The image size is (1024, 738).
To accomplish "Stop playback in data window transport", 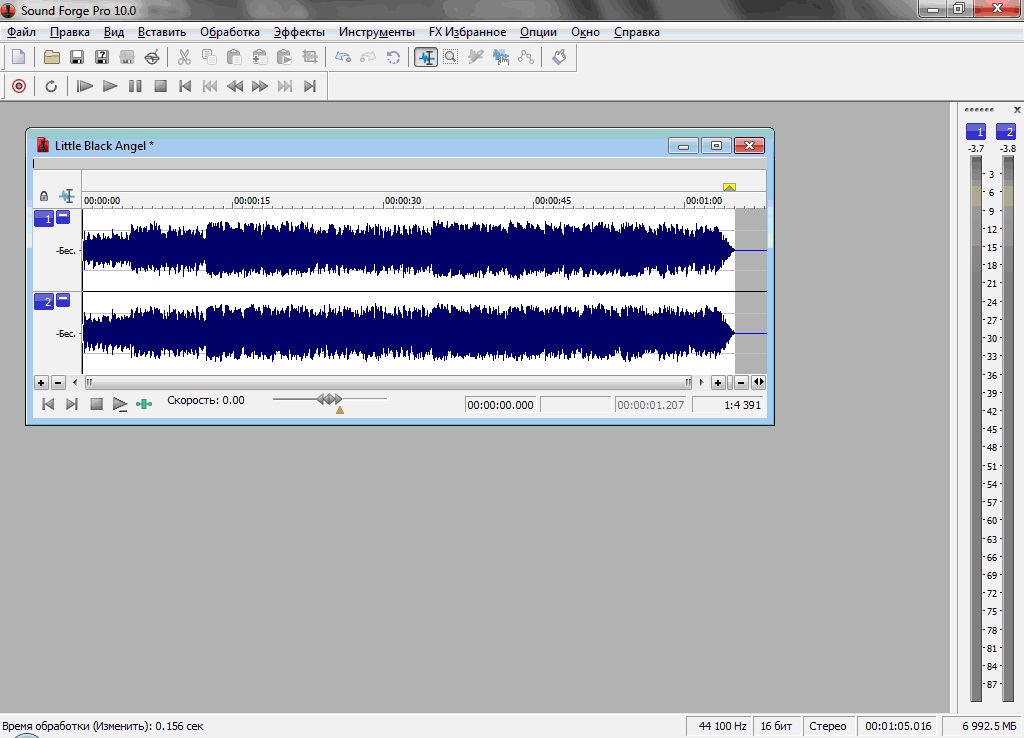I will (96, 404).
